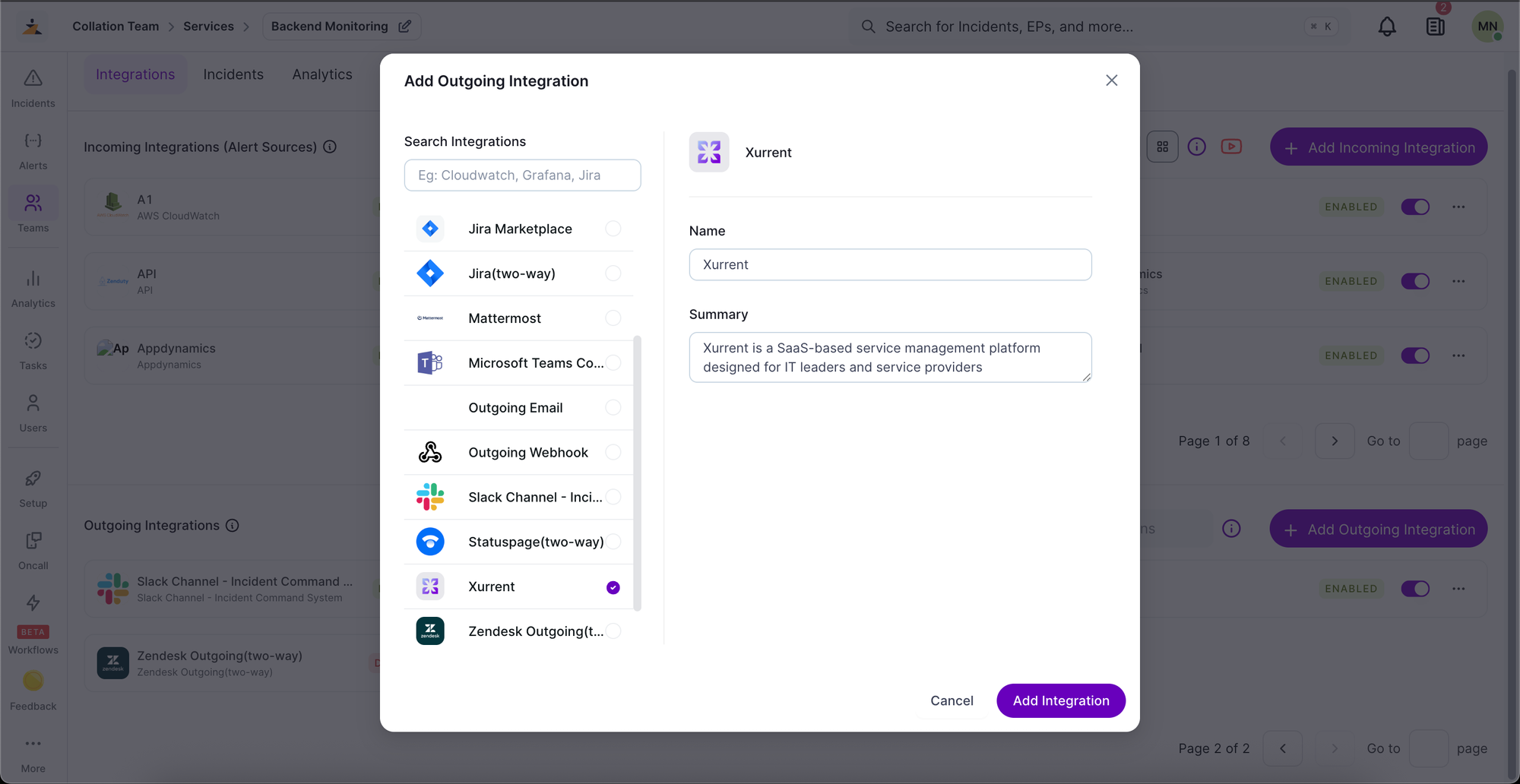
Task: Open Teams in the left sidebar
Action: [33, 213]
